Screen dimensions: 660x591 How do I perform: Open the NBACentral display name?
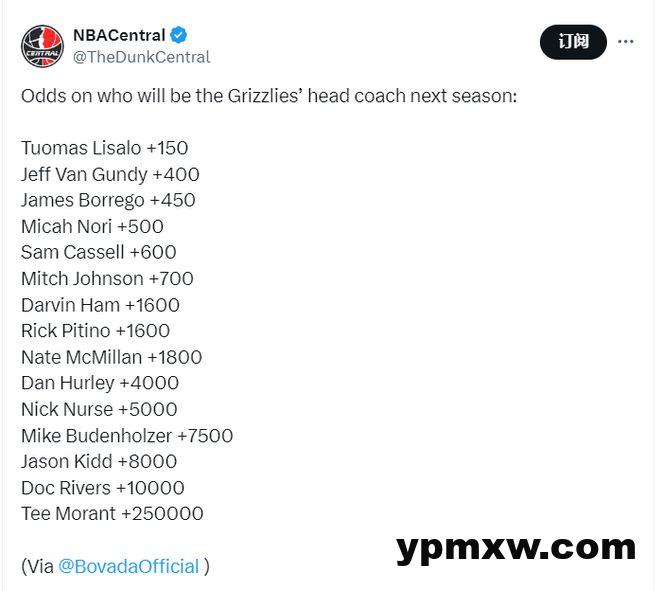pyautogui.click(x=119, y=35)
